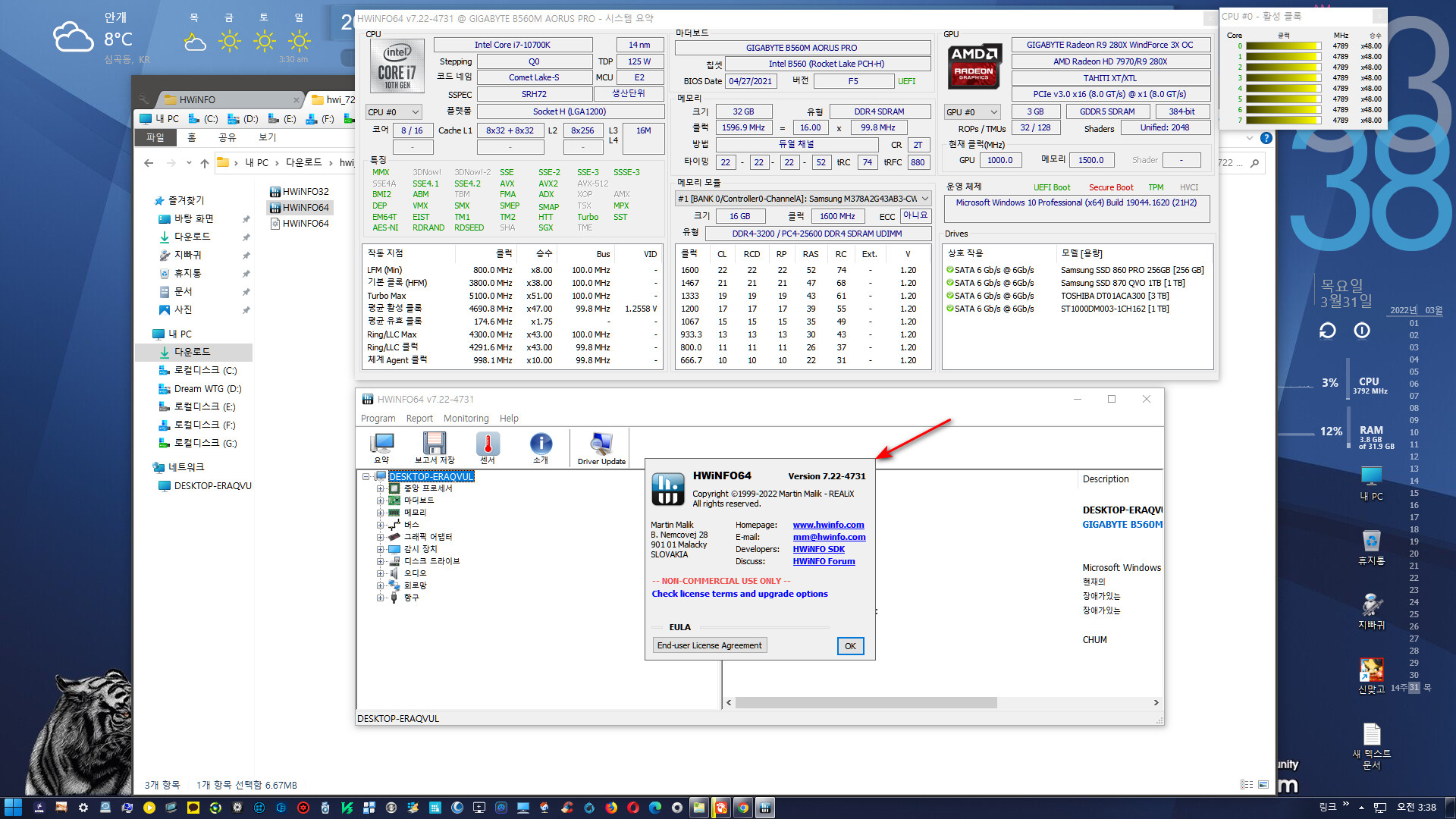Open 휴지통 recycle bin desktop icon
This screenshot has width=1456, height=819.
tap(1371, 548)
